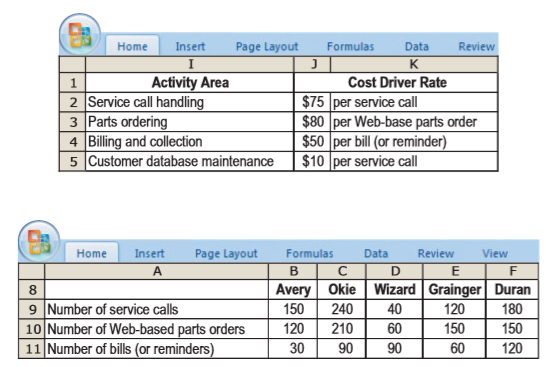Click the Grainger column heading cell
Image resolution: width=553 pixels, height=367 pixels.
tap(455, 290)
